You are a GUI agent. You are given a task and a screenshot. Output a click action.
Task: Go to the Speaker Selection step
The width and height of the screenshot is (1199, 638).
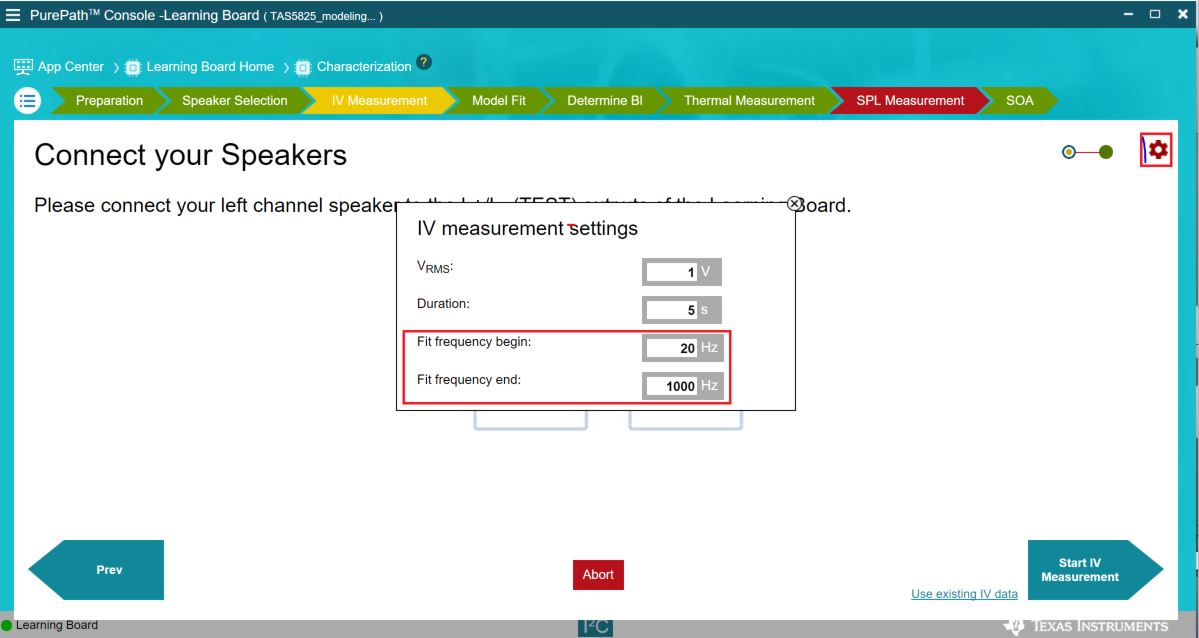point(234,100)
